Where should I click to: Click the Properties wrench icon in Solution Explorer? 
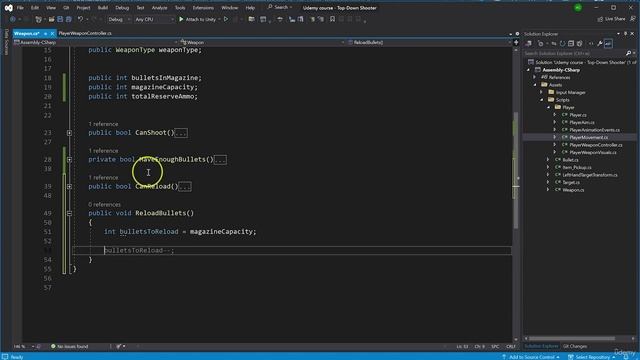pyautogui.click(x=600, y=44)
